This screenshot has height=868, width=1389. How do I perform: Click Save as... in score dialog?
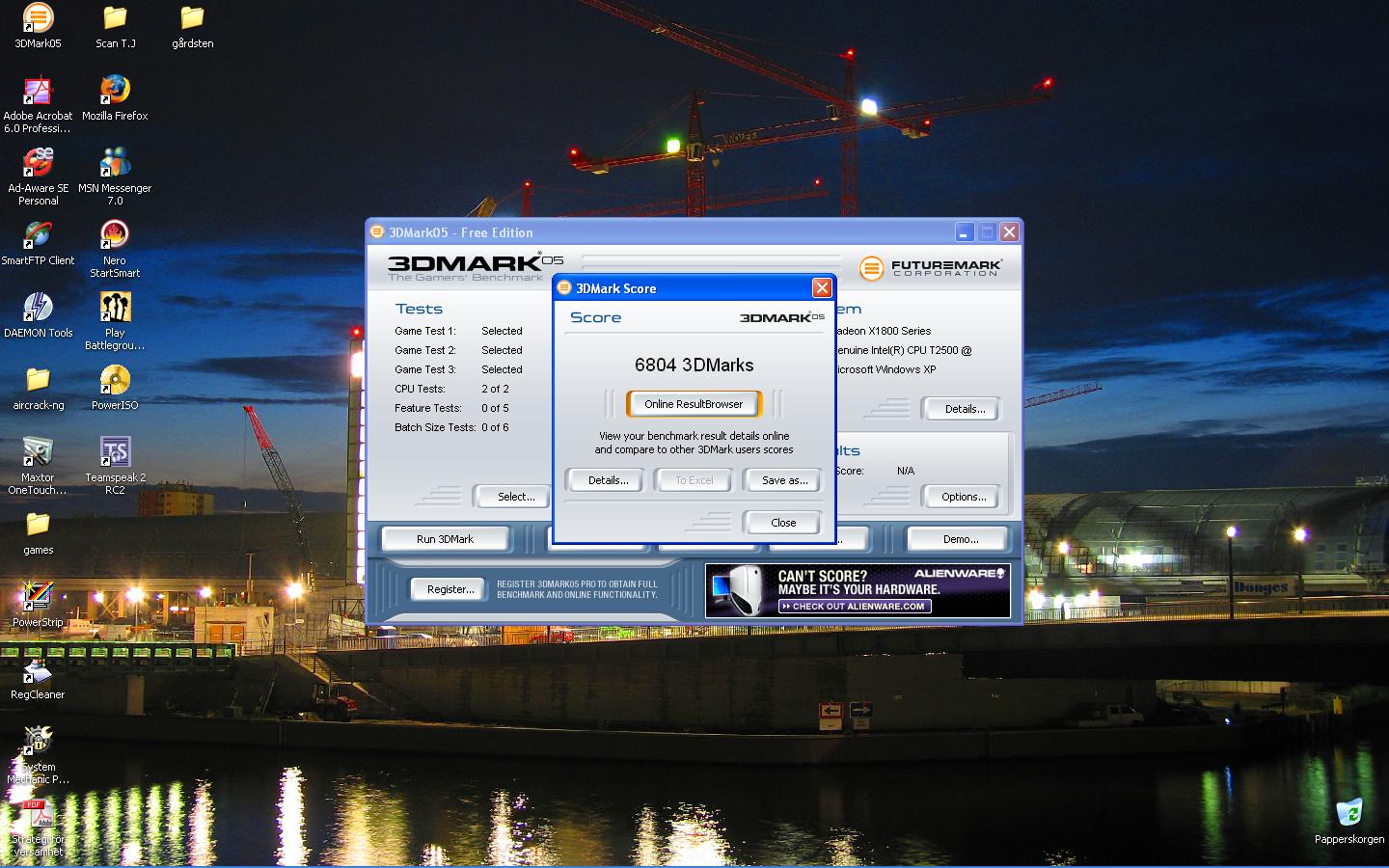point(784,480)
